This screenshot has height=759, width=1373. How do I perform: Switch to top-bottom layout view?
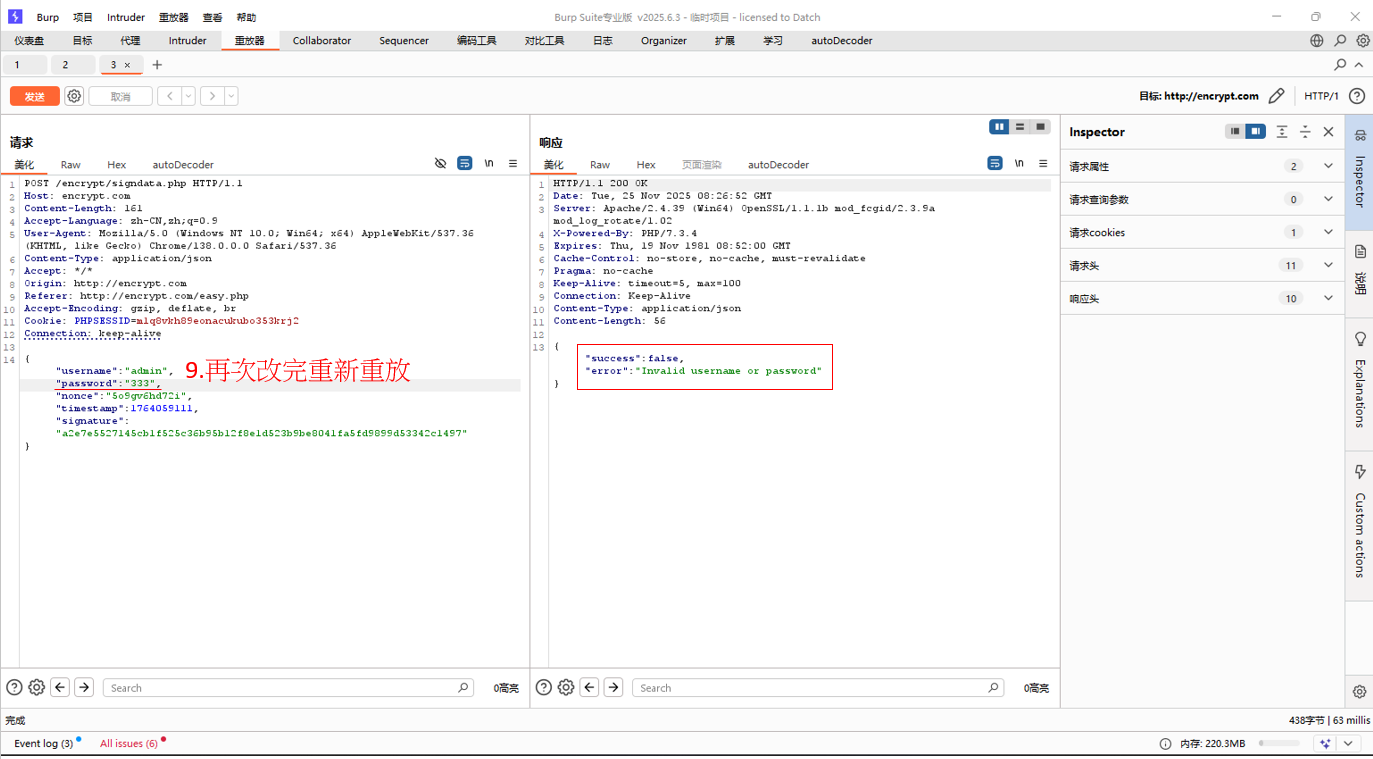coord(1020,127)
